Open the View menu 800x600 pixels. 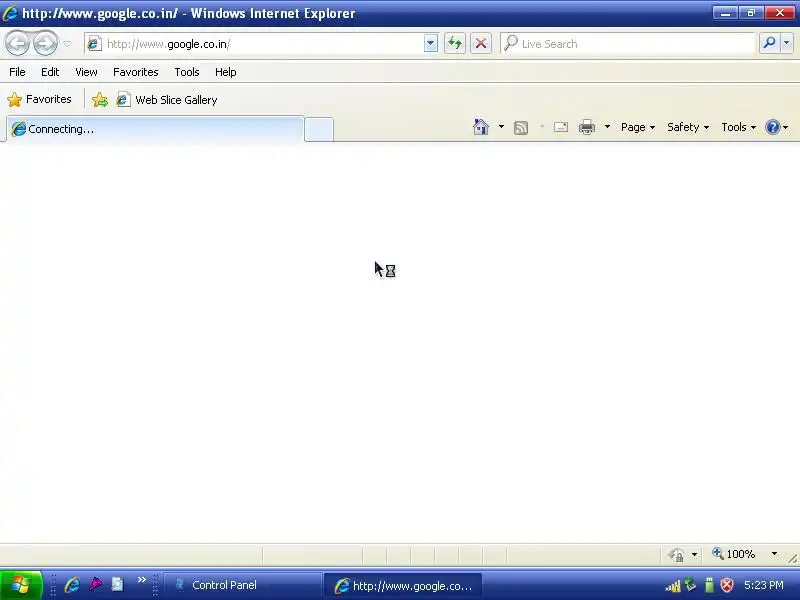coord(86,72)
